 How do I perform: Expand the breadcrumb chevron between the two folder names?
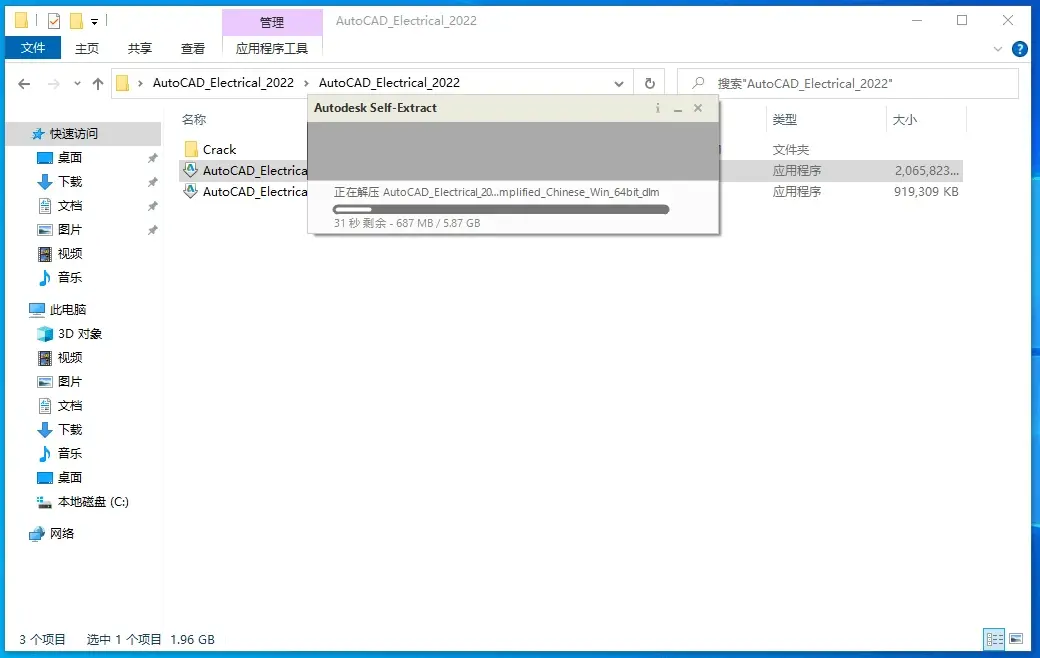306,83
